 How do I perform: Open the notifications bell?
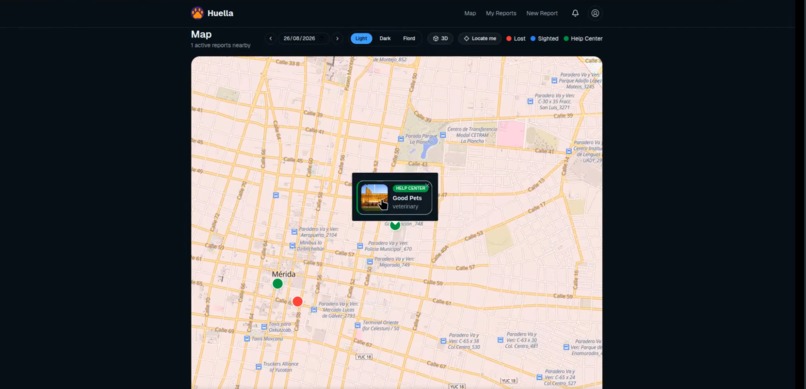pos(575,13)
